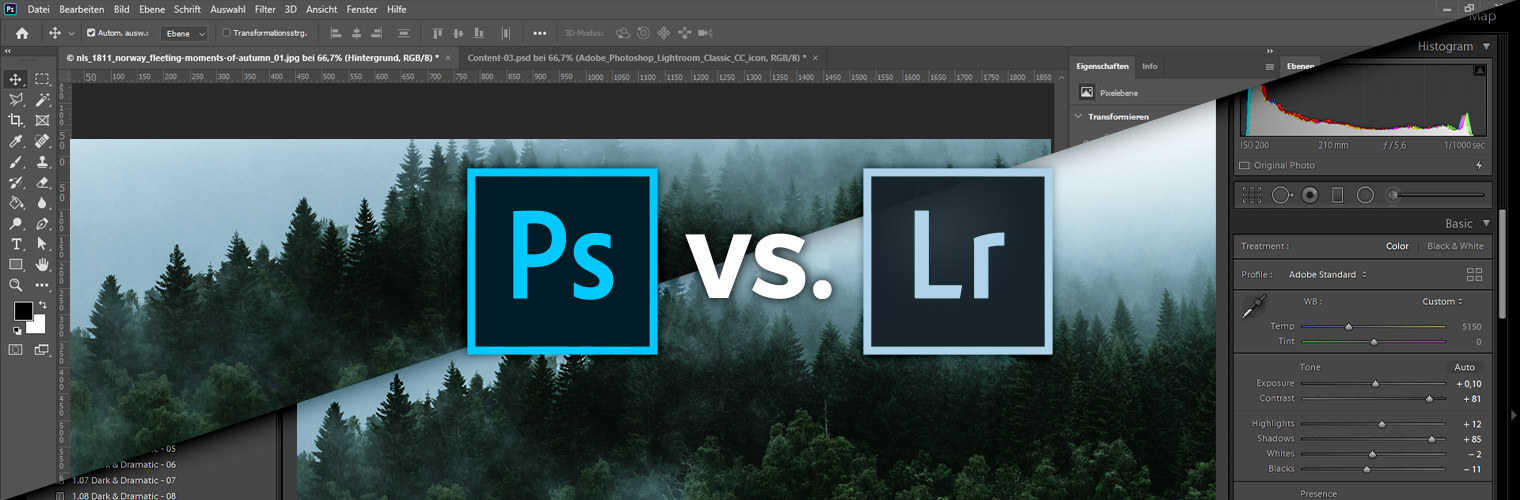Select the Eyedropper tool
Viewport: 1520px width, 500px height.
click(x=16, y=141)
